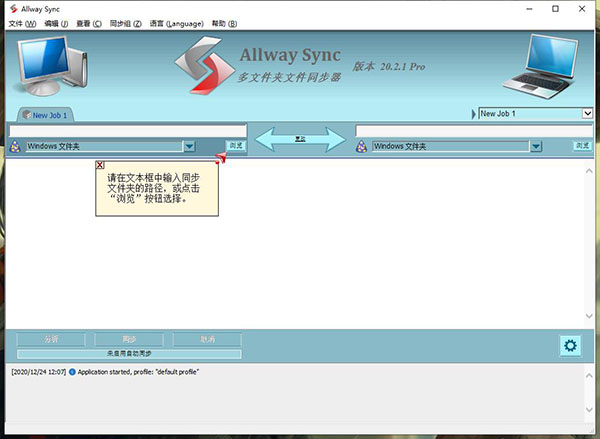Open the 帮助 (B) menu
This screenshot has width=600, height=439.
pos(224,24)
